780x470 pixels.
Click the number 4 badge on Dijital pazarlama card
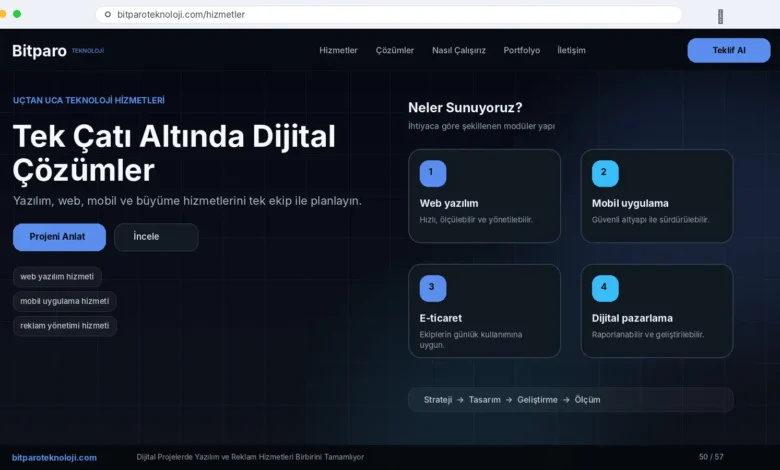point(605,288)
